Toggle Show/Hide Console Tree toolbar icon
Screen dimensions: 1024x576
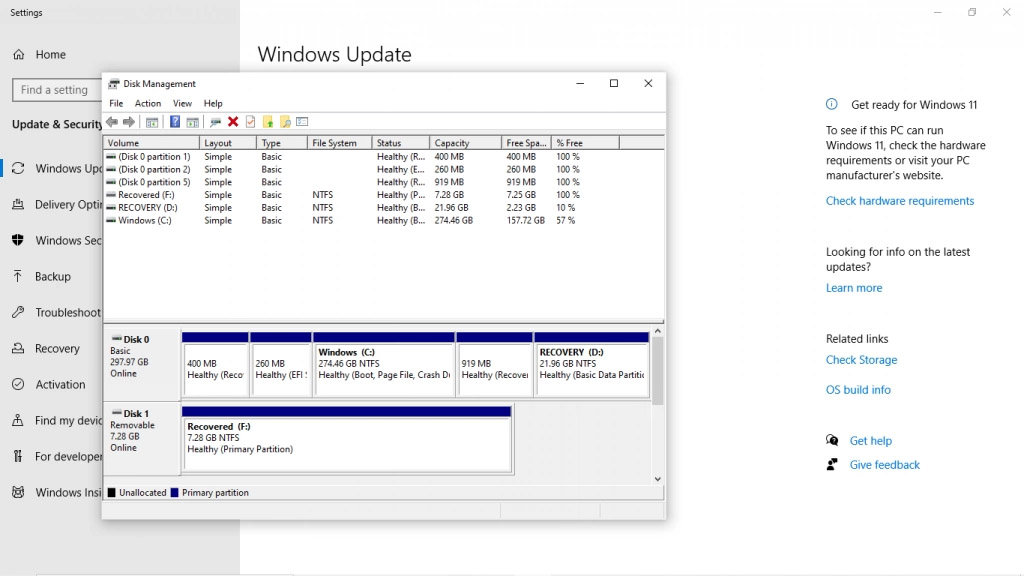tap(152, 122)
